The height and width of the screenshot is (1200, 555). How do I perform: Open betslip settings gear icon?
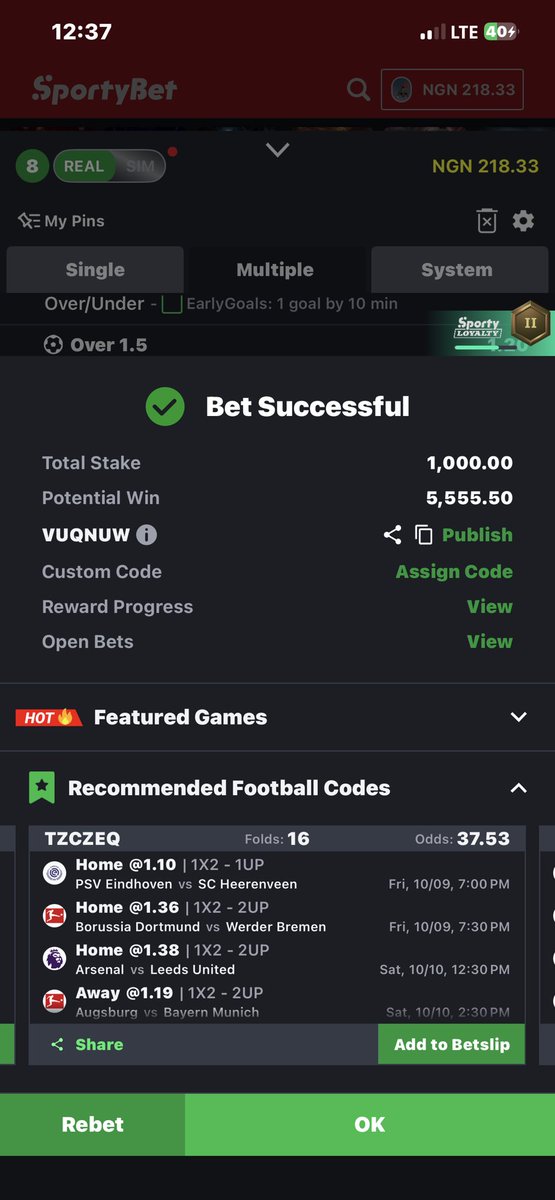523,221
